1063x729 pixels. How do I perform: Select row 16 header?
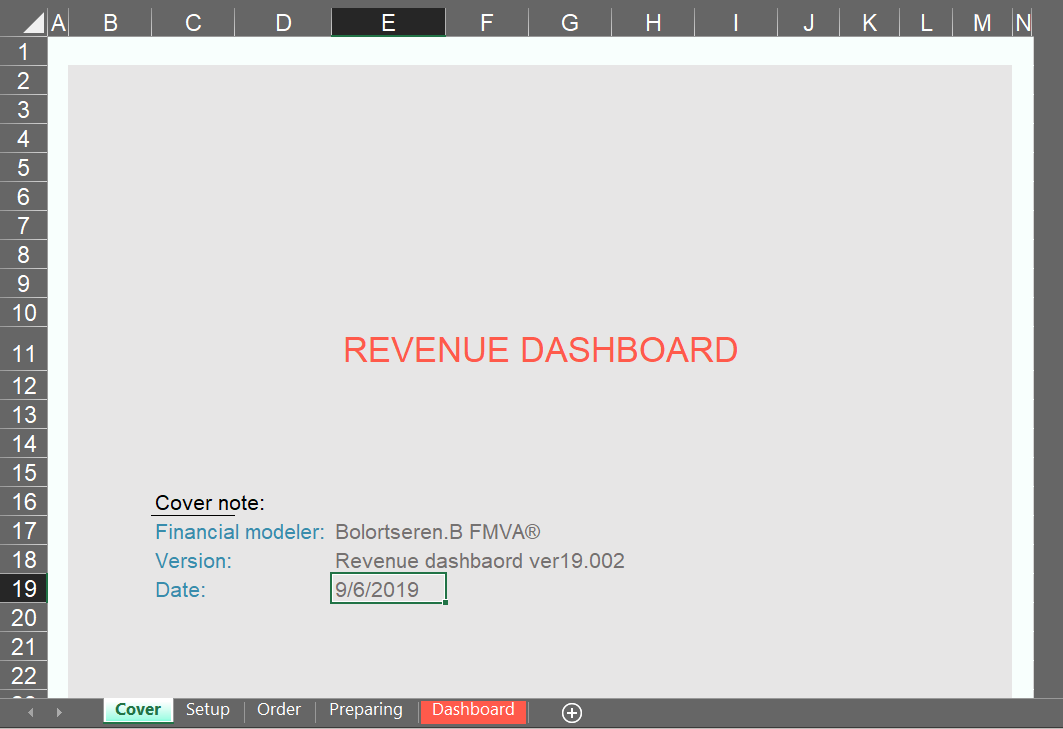tap(24, 502)
